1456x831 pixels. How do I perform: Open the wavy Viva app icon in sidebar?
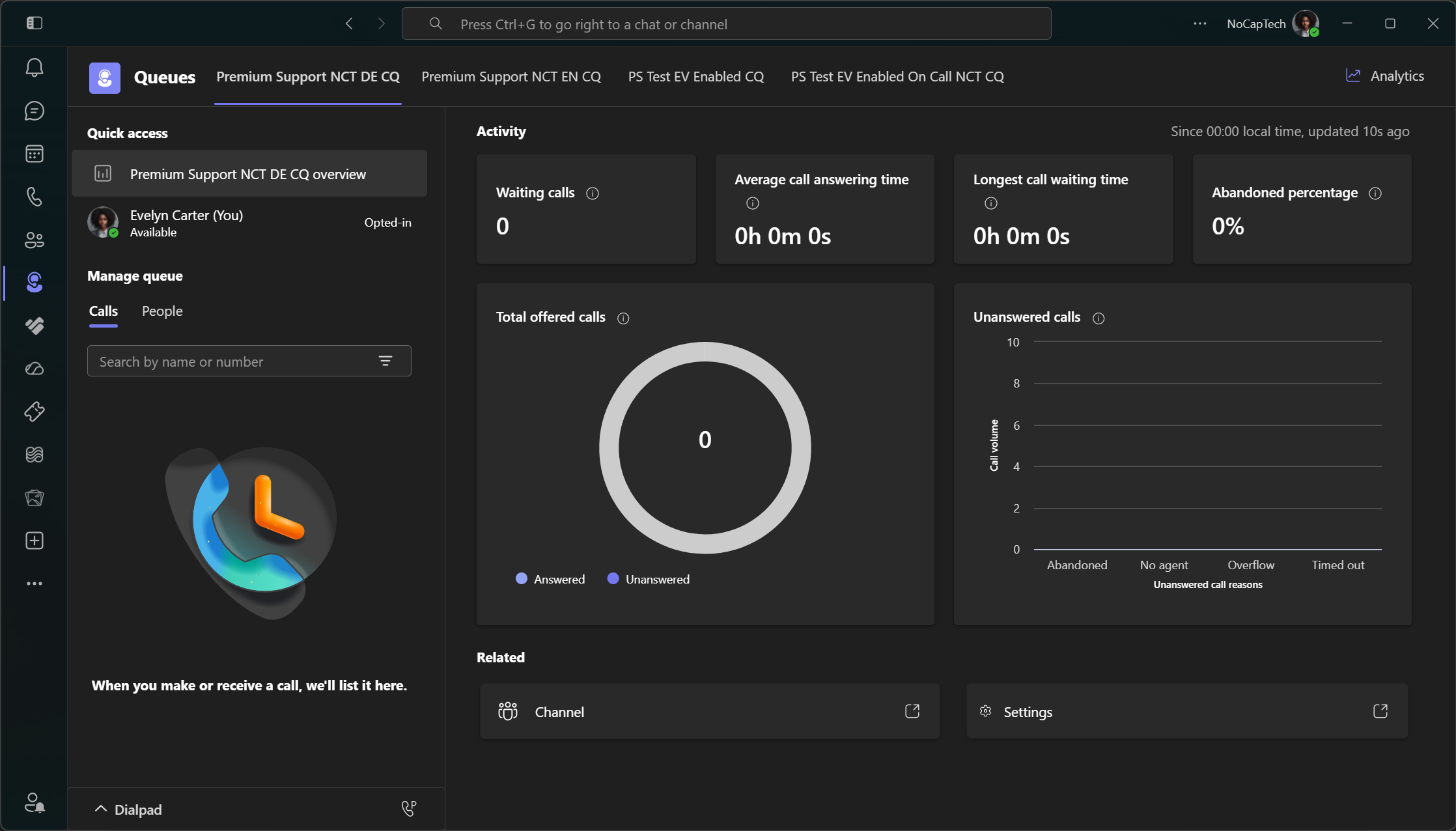tap(35, 455)
